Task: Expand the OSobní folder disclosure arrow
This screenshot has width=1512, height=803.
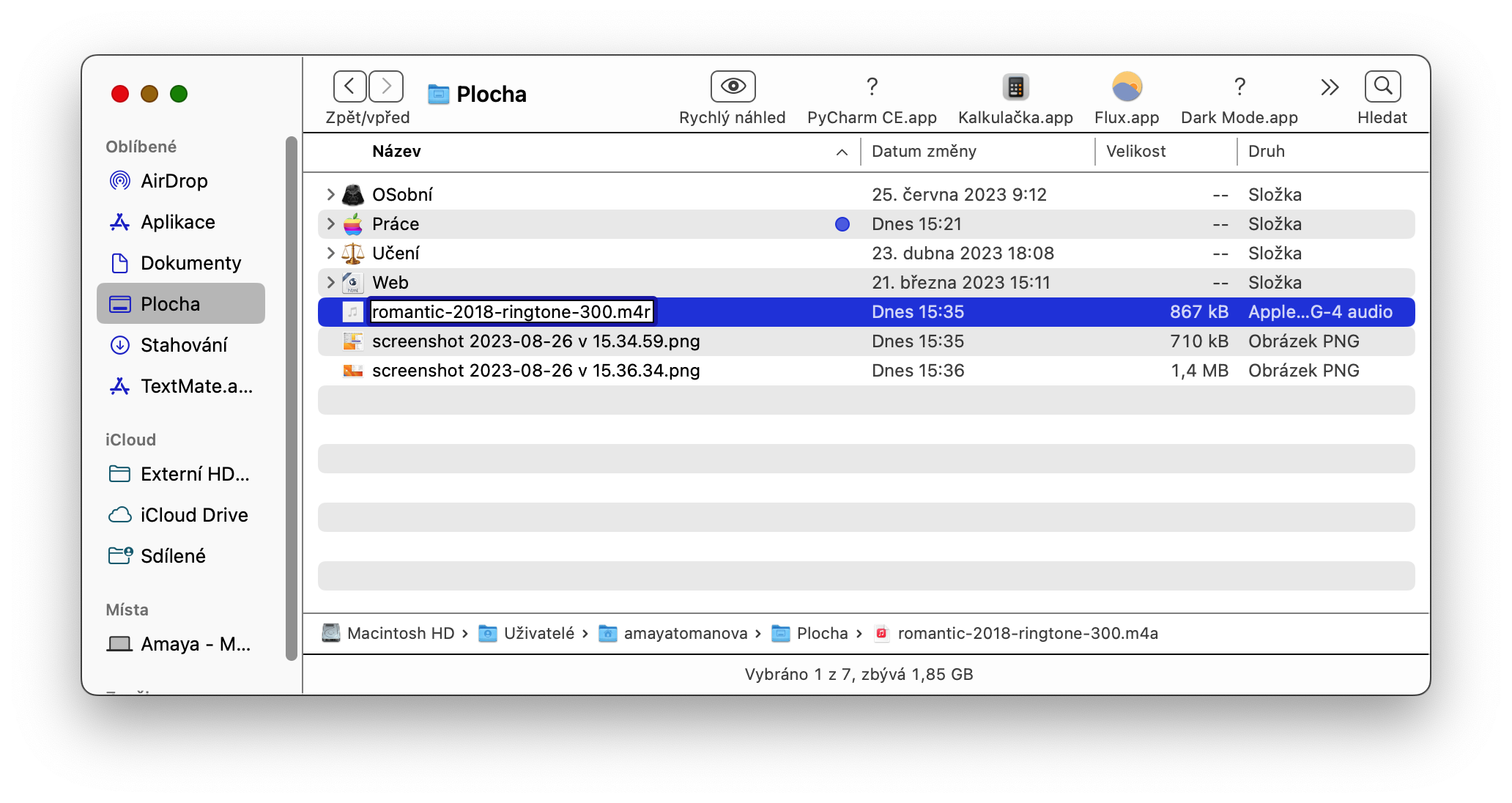Action: [330, 194]
